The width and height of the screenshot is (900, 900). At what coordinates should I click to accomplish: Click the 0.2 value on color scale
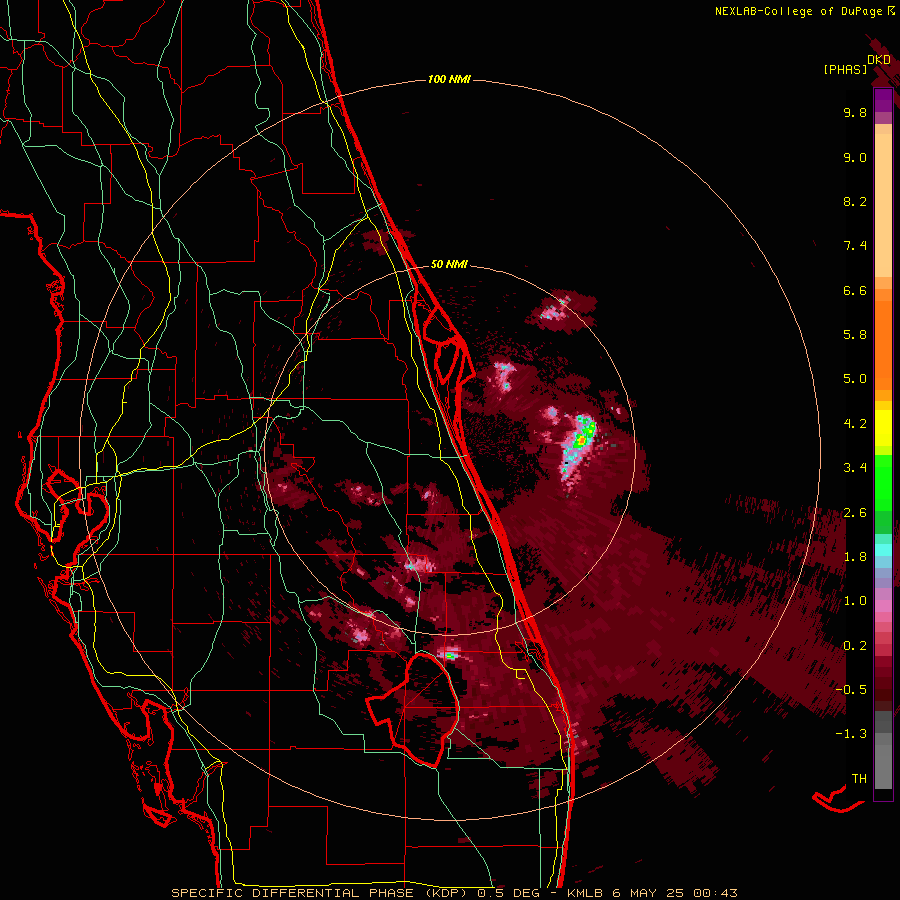855,646
